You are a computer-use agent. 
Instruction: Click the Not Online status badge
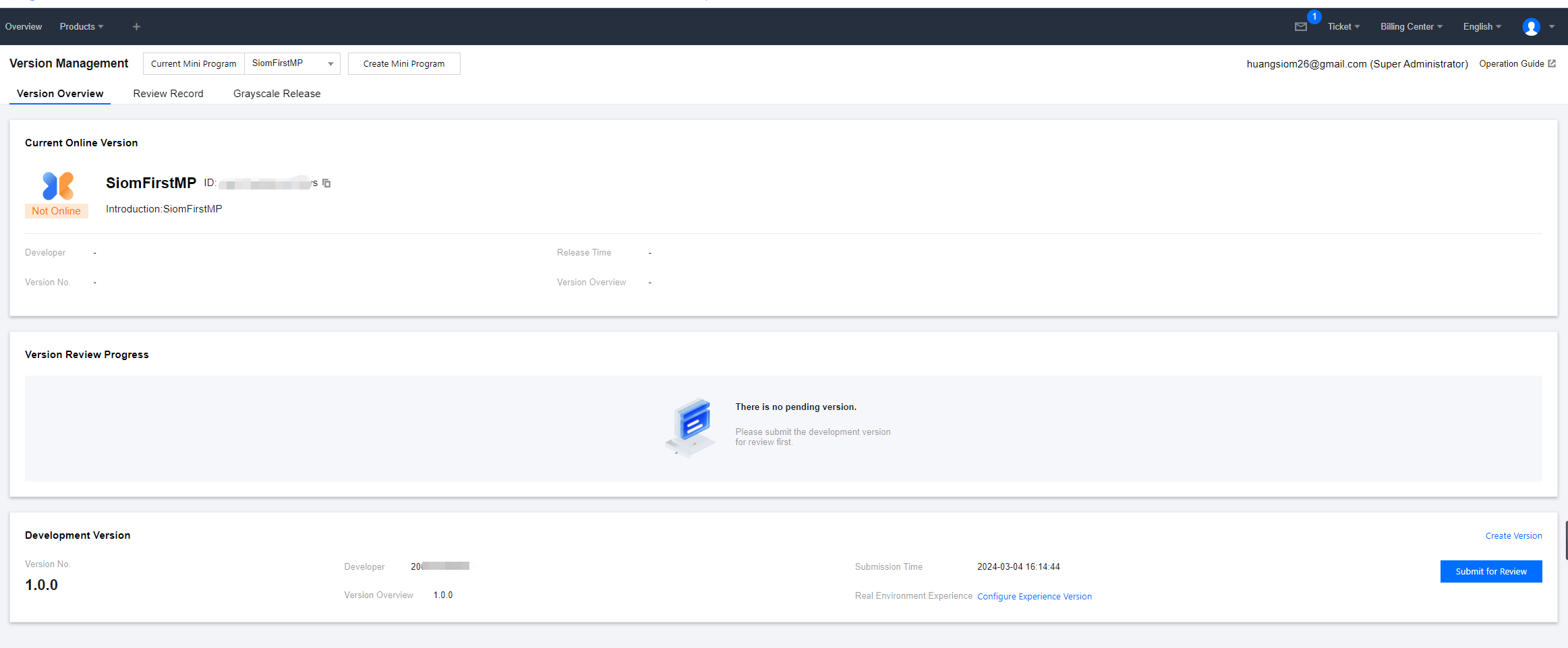(57, 210)
